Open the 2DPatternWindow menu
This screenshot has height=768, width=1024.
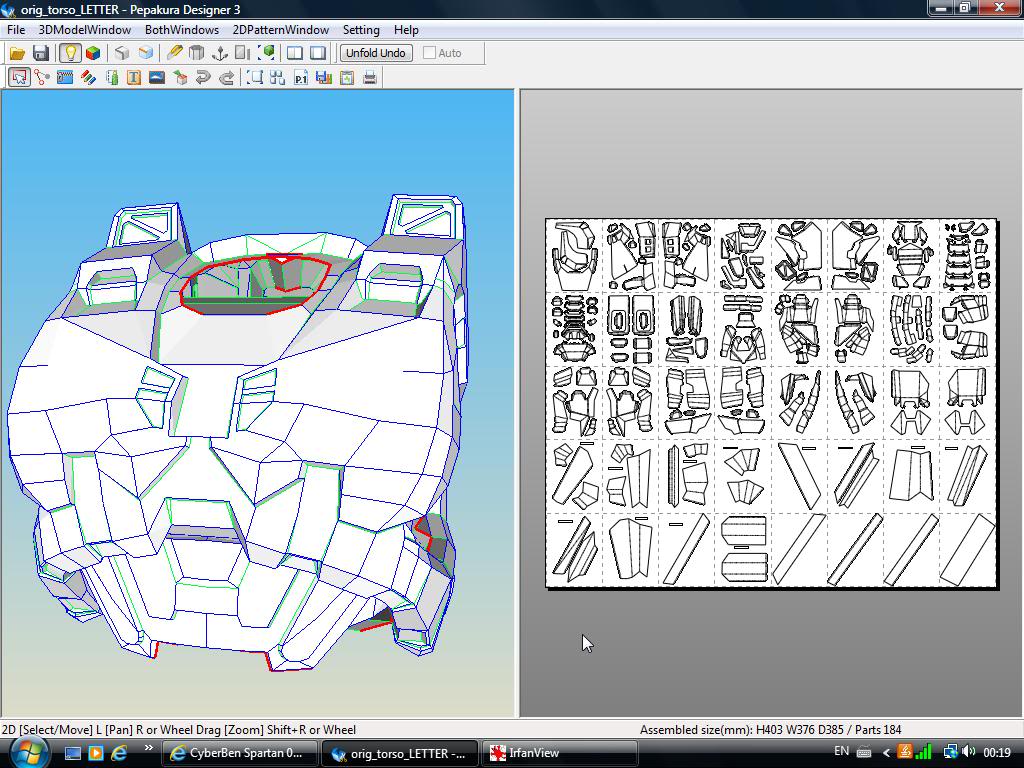click(x=281, y=30)
